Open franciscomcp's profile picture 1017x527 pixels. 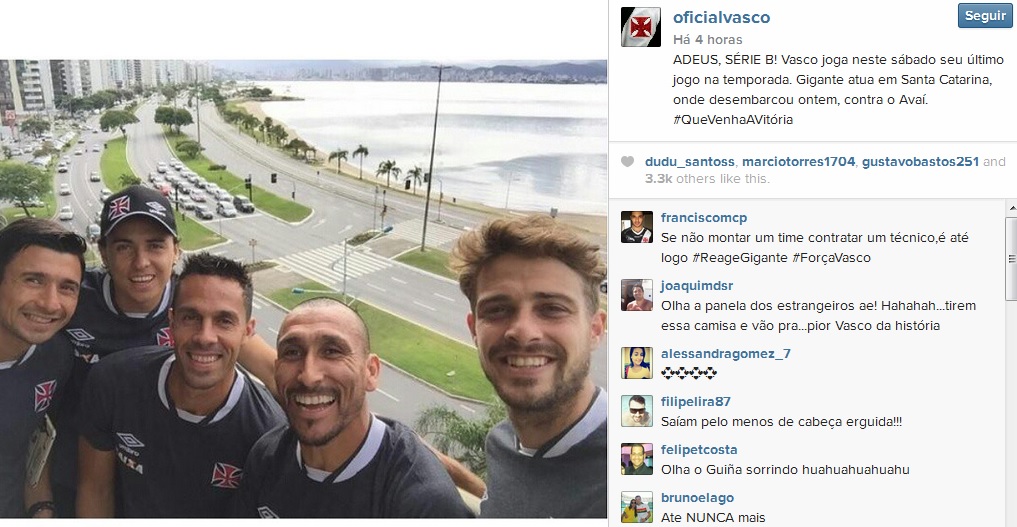click(637, 227)
